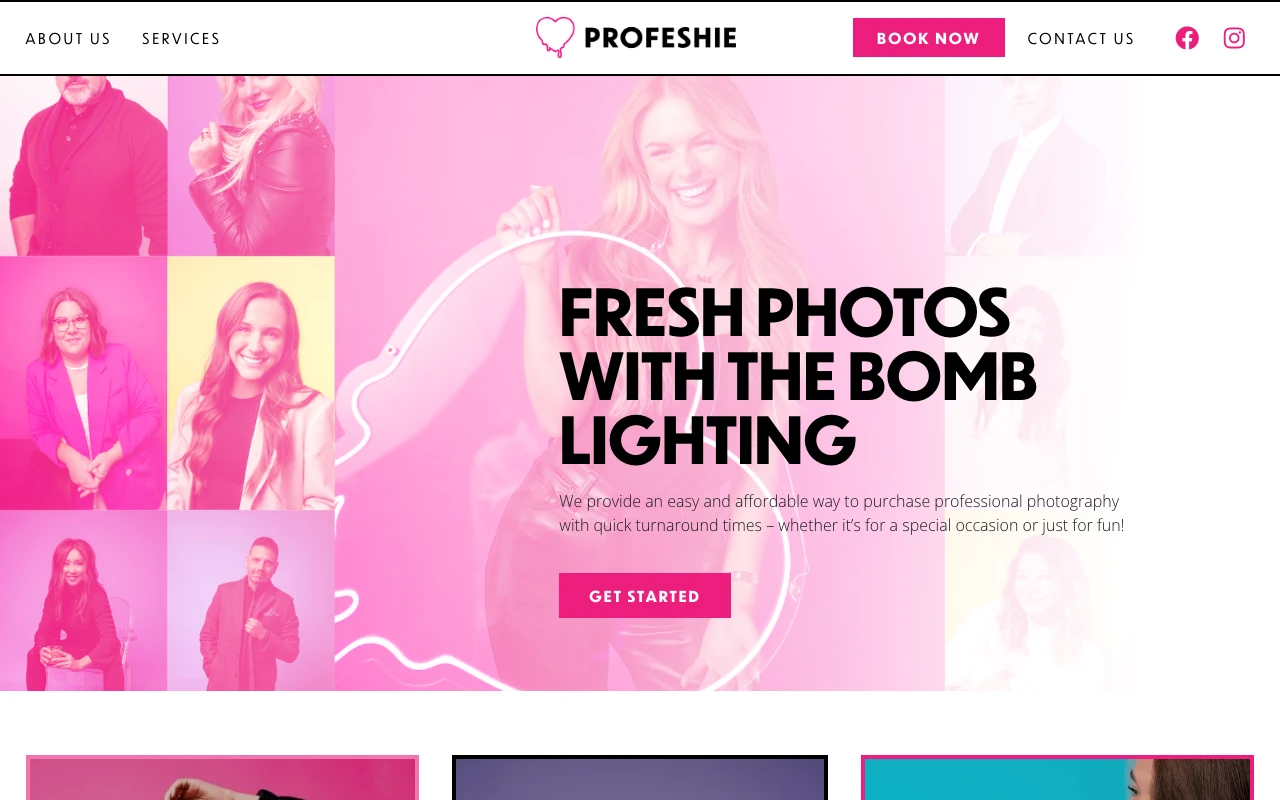This screenshot has height=800, width=1280.
Task: Select the woman with glasses in pink blazer
Action: (x=84, y=383)
